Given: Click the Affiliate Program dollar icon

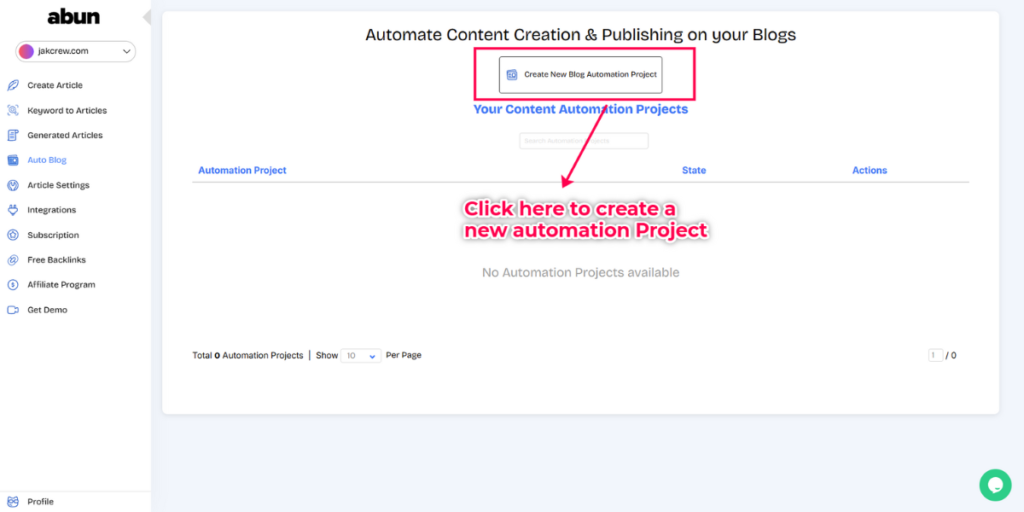Looking at the screenshot, I should (x=12, y=285).
